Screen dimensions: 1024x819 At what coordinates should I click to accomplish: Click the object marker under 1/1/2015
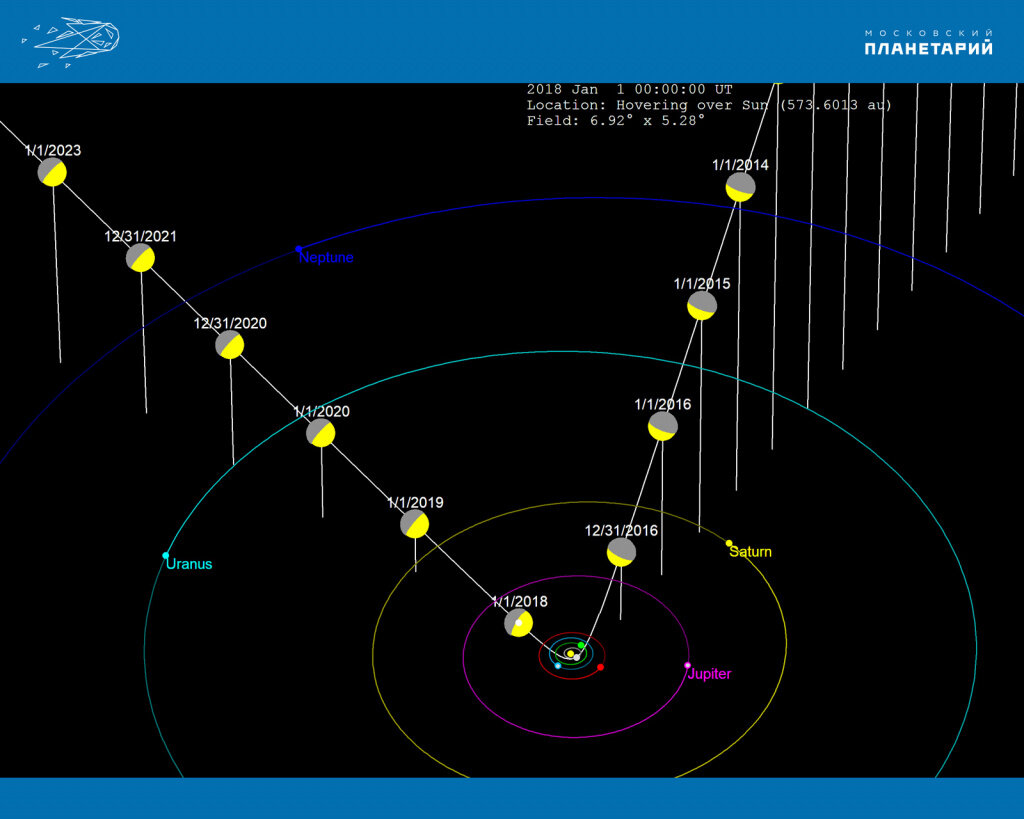(702, 306)
